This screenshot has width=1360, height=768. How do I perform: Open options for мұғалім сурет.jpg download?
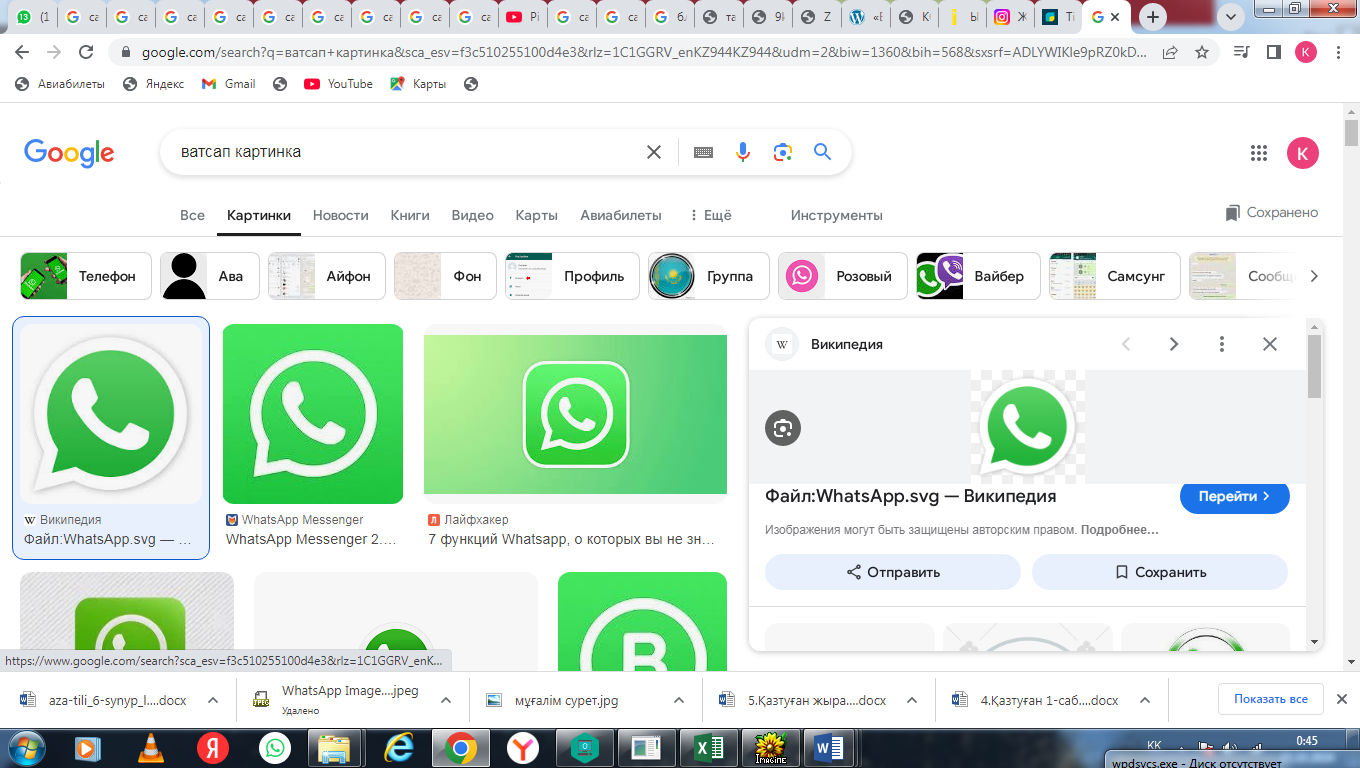679,700
